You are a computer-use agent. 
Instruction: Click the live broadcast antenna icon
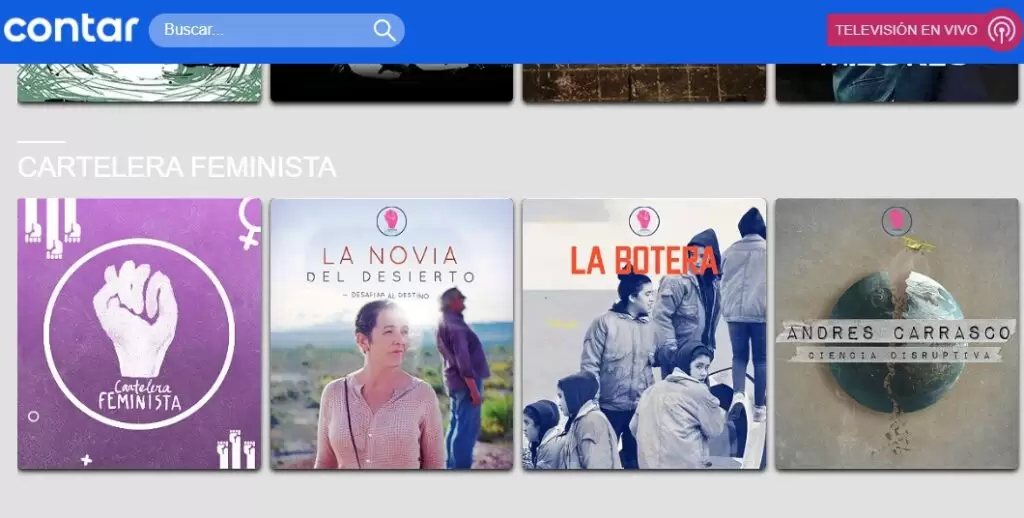tap(1001, 31)
